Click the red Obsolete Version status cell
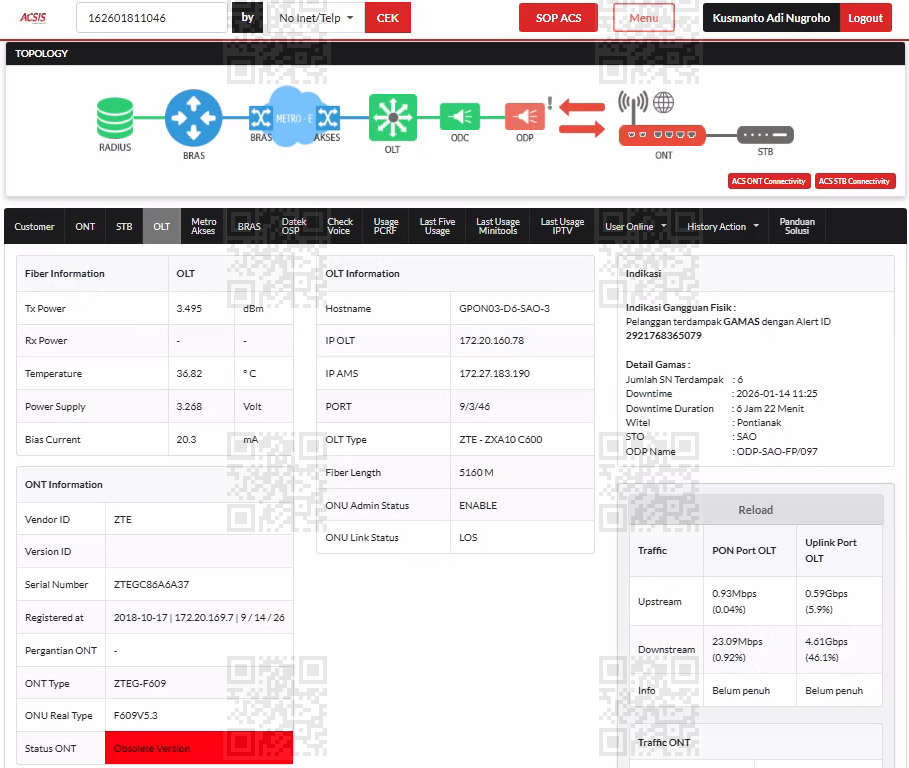This screenshot has height=768, width=909. [x=199, y=748]
